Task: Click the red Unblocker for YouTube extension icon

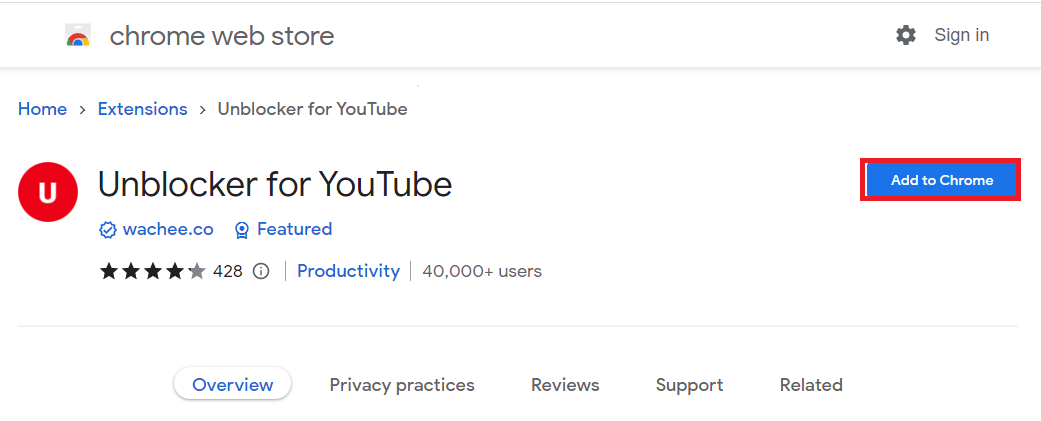Action: pos(48,192)
